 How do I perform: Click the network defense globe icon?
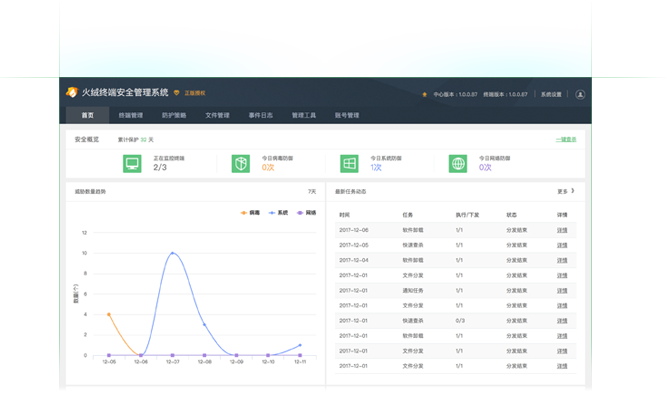coord(458,163)
